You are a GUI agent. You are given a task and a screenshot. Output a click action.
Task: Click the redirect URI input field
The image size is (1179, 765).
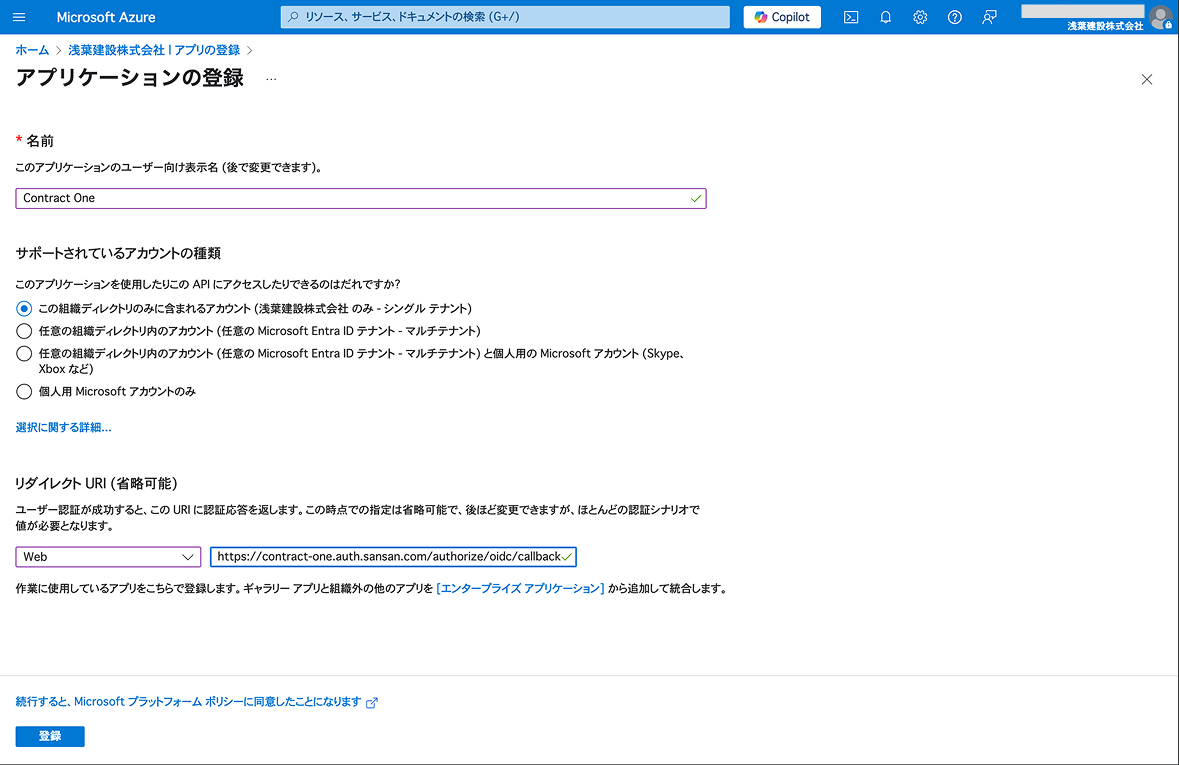click(393, 557)
